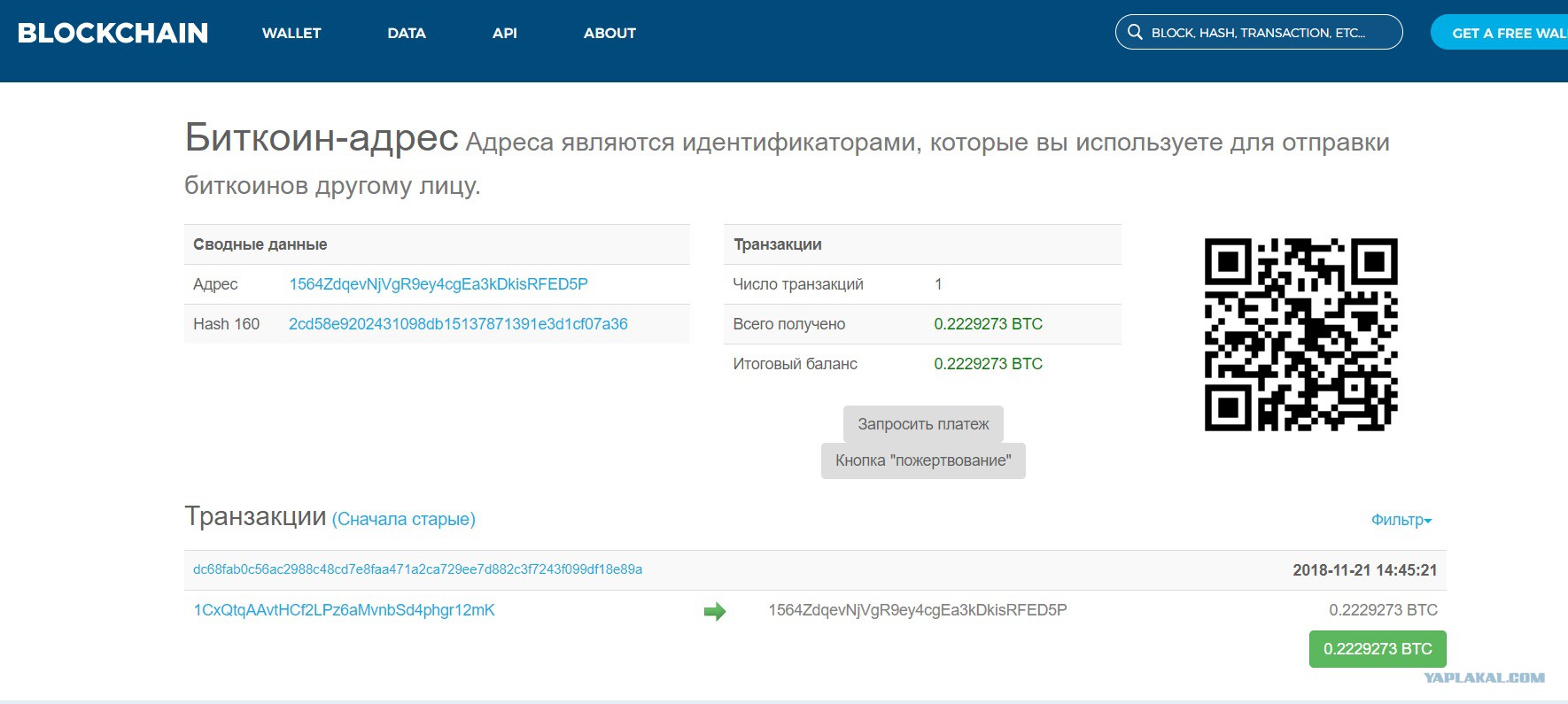This screenshot has height=704, width=1568.
Task: Click the Транзакции section heading near sort link
Action: 255,516
